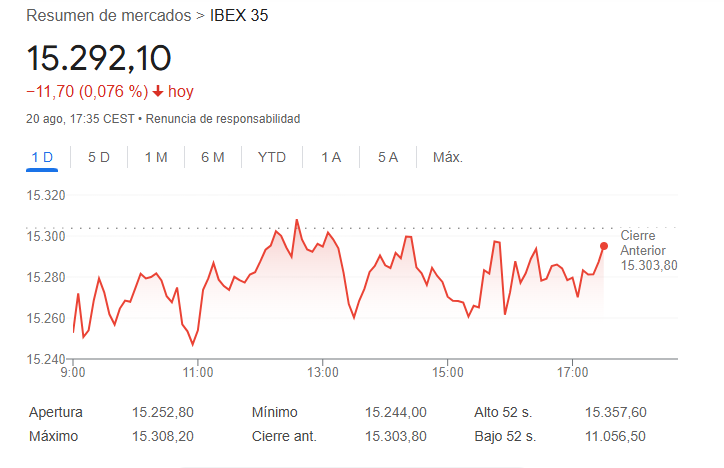Click the Alto 52 s. value

pyautogui.click(x=616, y=412)
